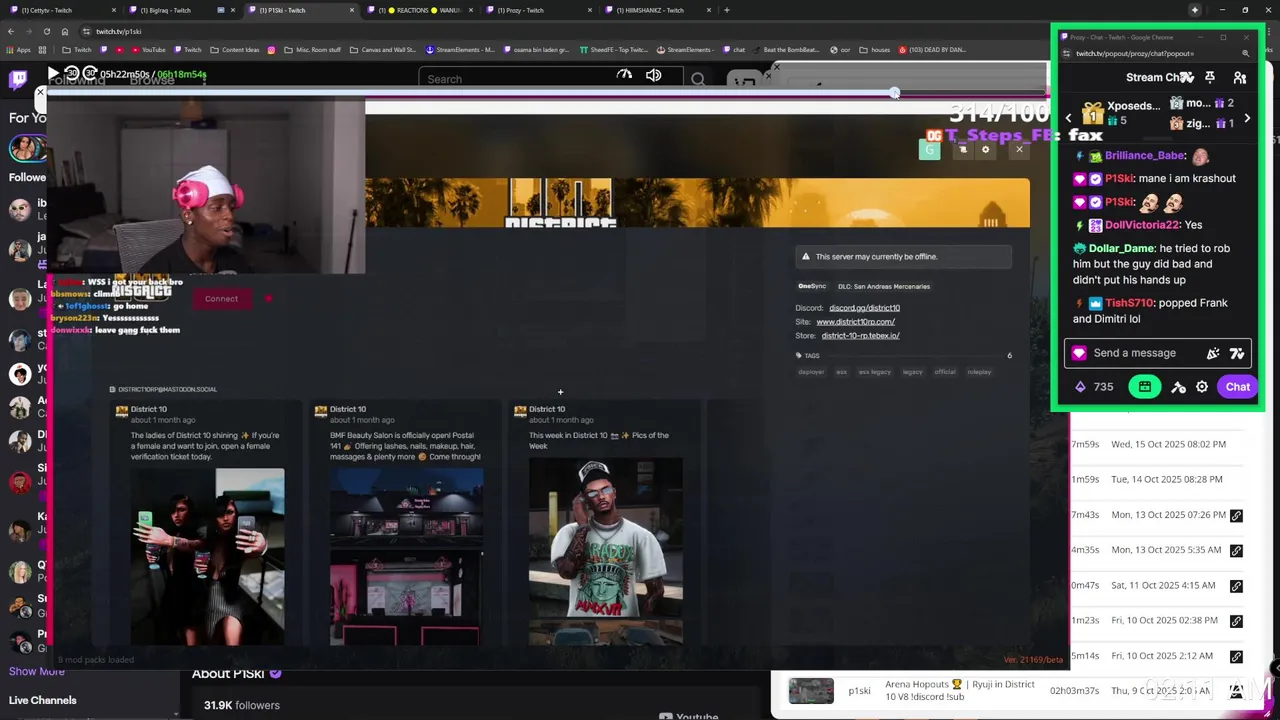Click the celebration popper icon in message box
1280x720 pixels.
[1213, 353]
